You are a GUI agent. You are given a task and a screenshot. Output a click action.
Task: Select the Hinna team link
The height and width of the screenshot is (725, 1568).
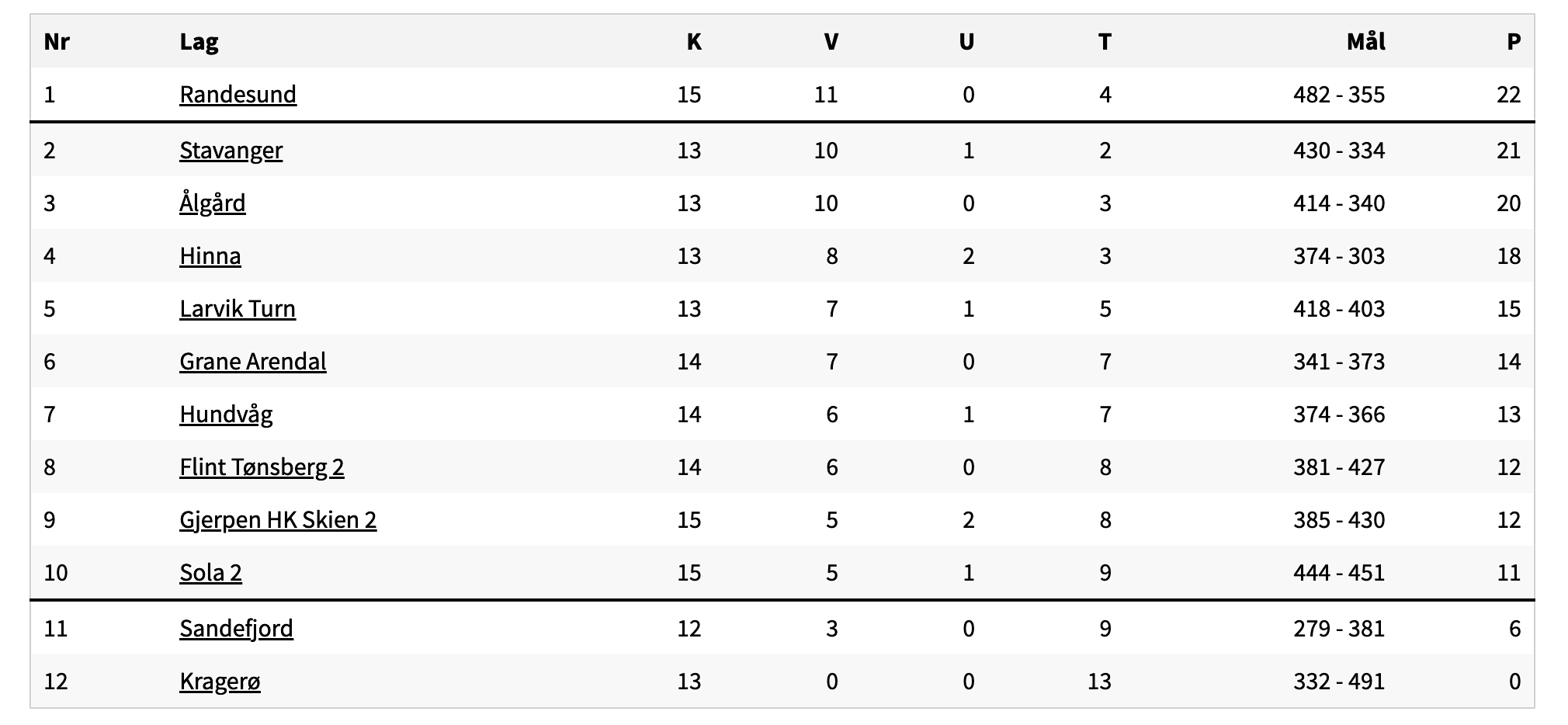210,256
